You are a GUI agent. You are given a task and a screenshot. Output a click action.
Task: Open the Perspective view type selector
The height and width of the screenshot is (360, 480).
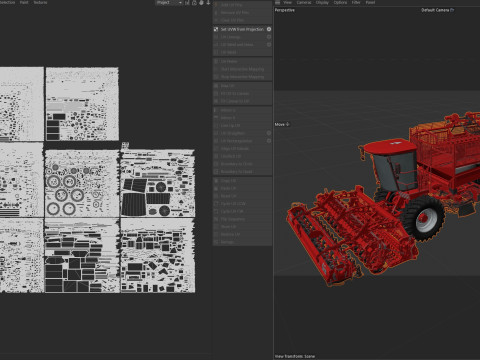coord(285,10)
